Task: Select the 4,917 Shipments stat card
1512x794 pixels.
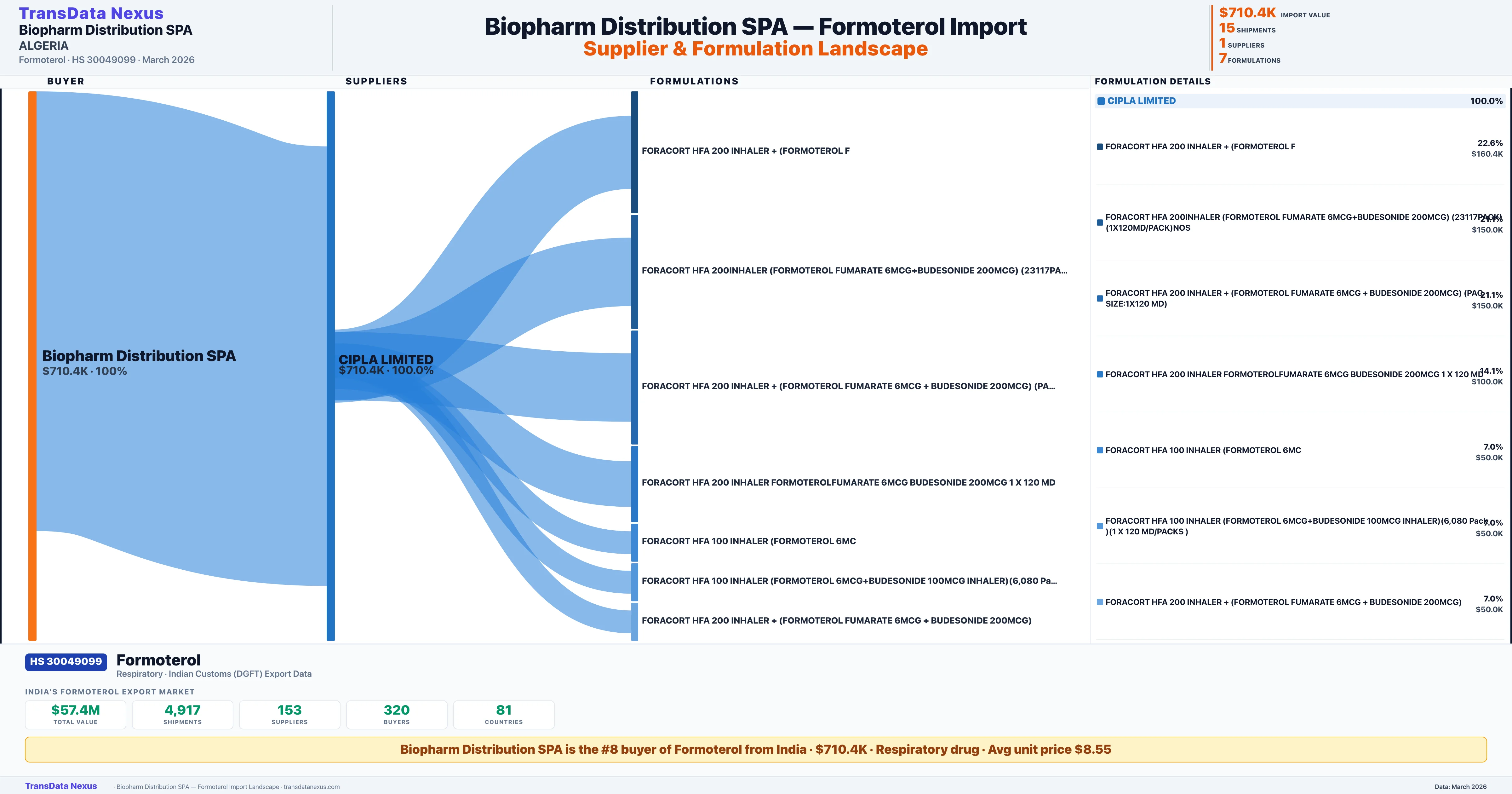Action: pos(183,715)
